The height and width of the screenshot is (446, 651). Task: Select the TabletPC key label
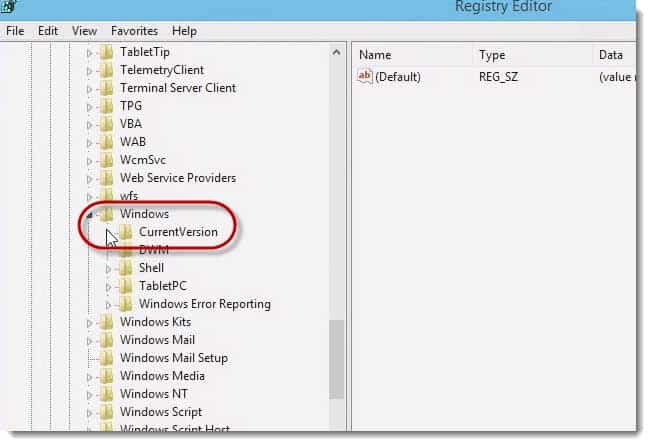coord(162,286)
